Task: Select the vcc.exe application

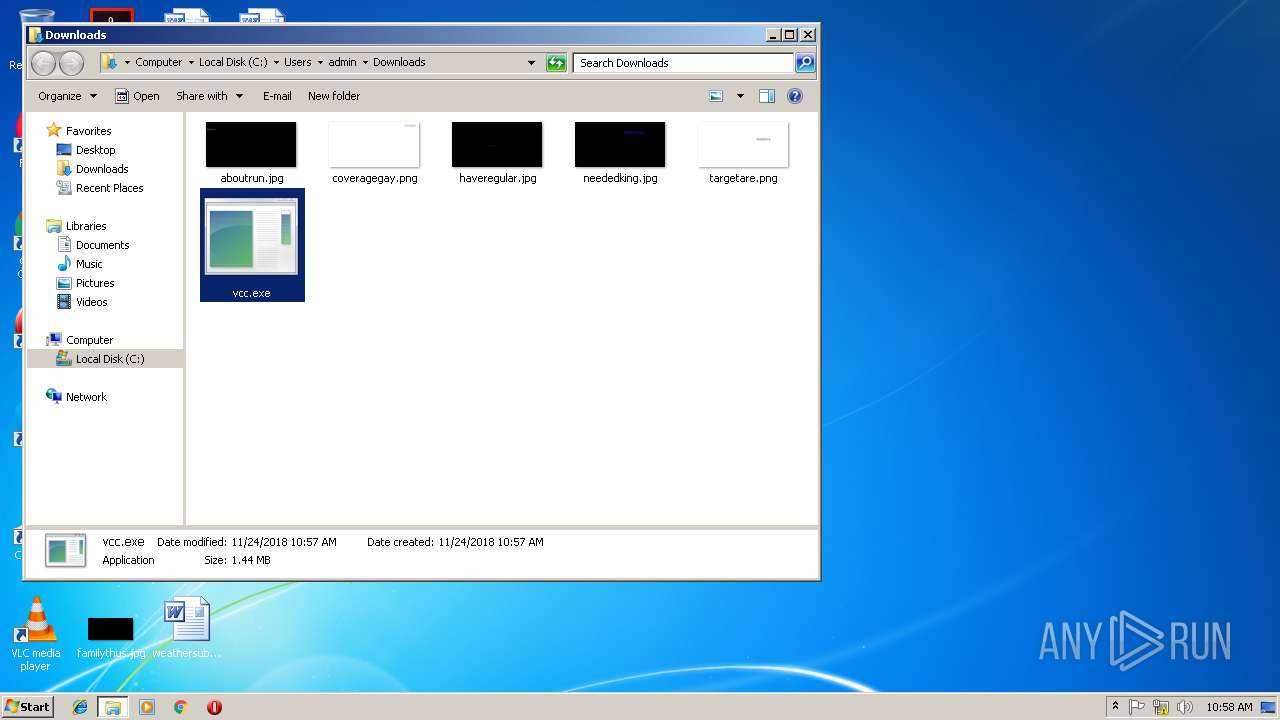Action: coord(252,245)
